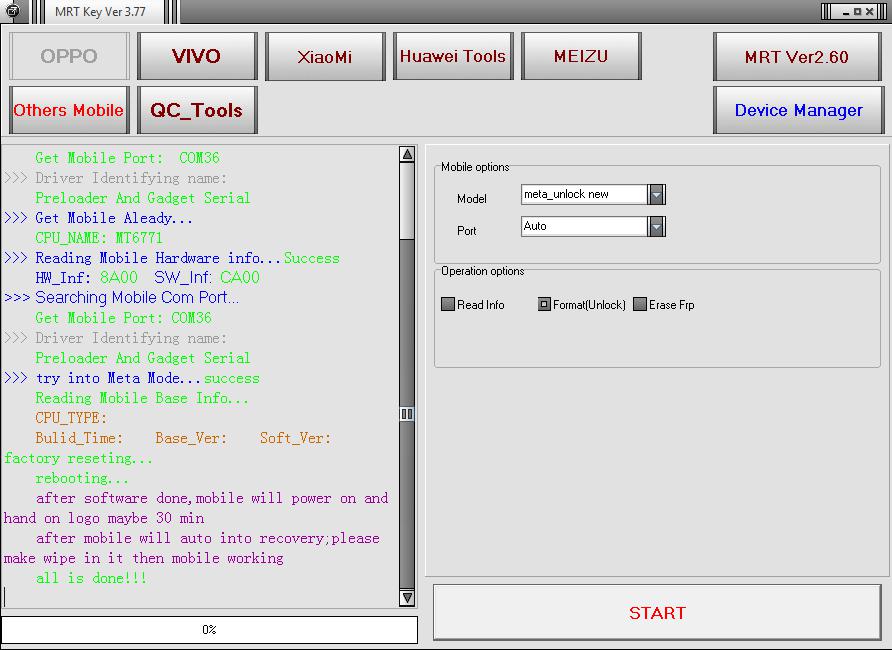Image resolution: width=892 pixels, height=650 pixels.
Task: Toggle the Format(Unlock) checkbox
Action: [544, 304]
